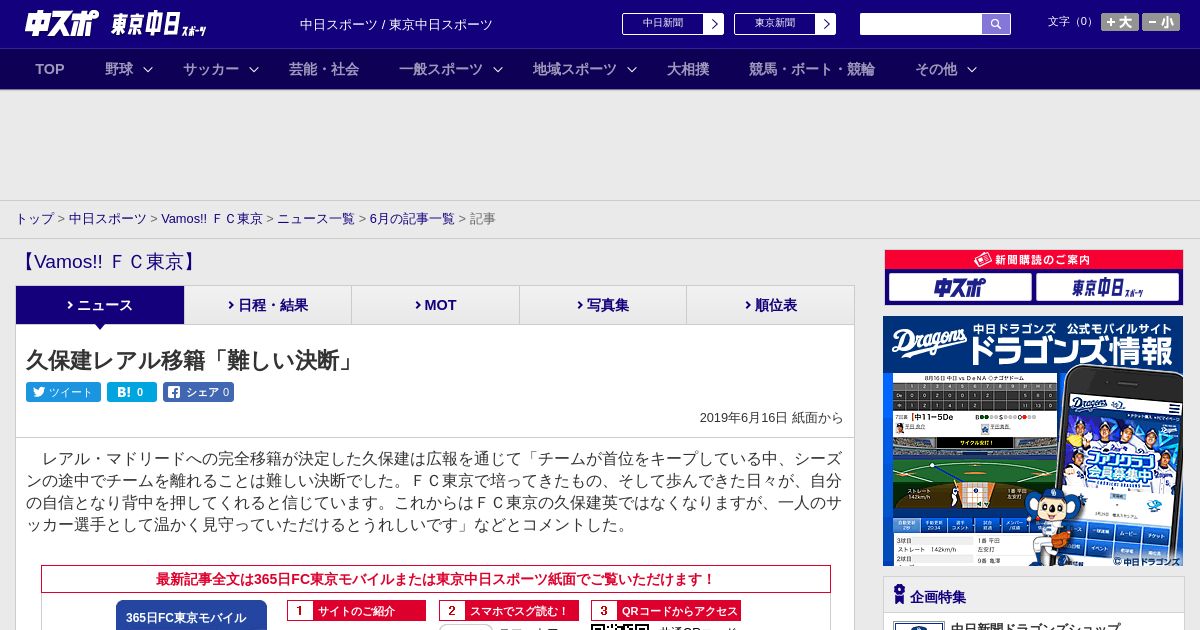The image size is (1200, 630).
Task: Open the 中日新聞 link button
Action: coord(672,24)
